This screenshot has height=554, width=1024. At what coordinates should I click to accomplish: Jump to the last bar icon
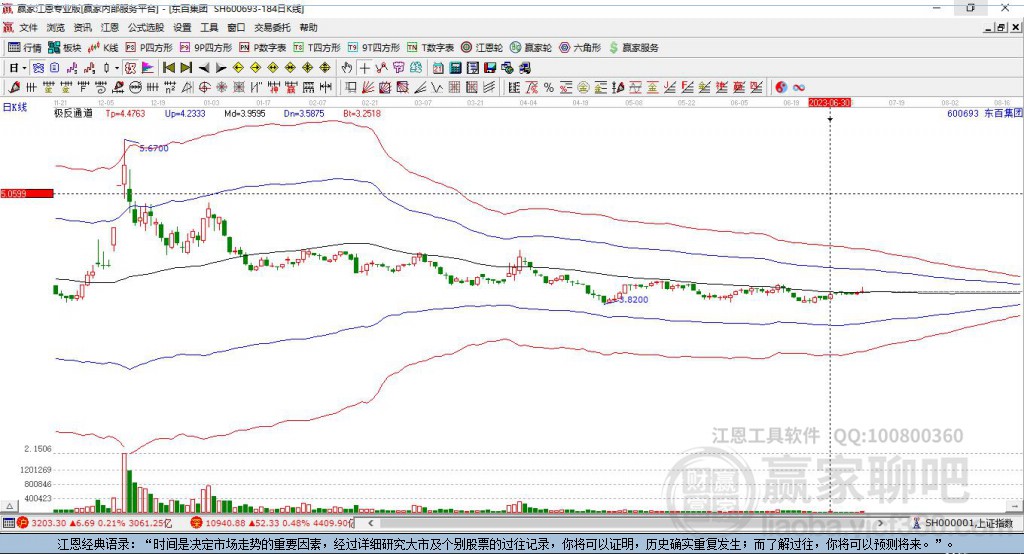point(186,68)
